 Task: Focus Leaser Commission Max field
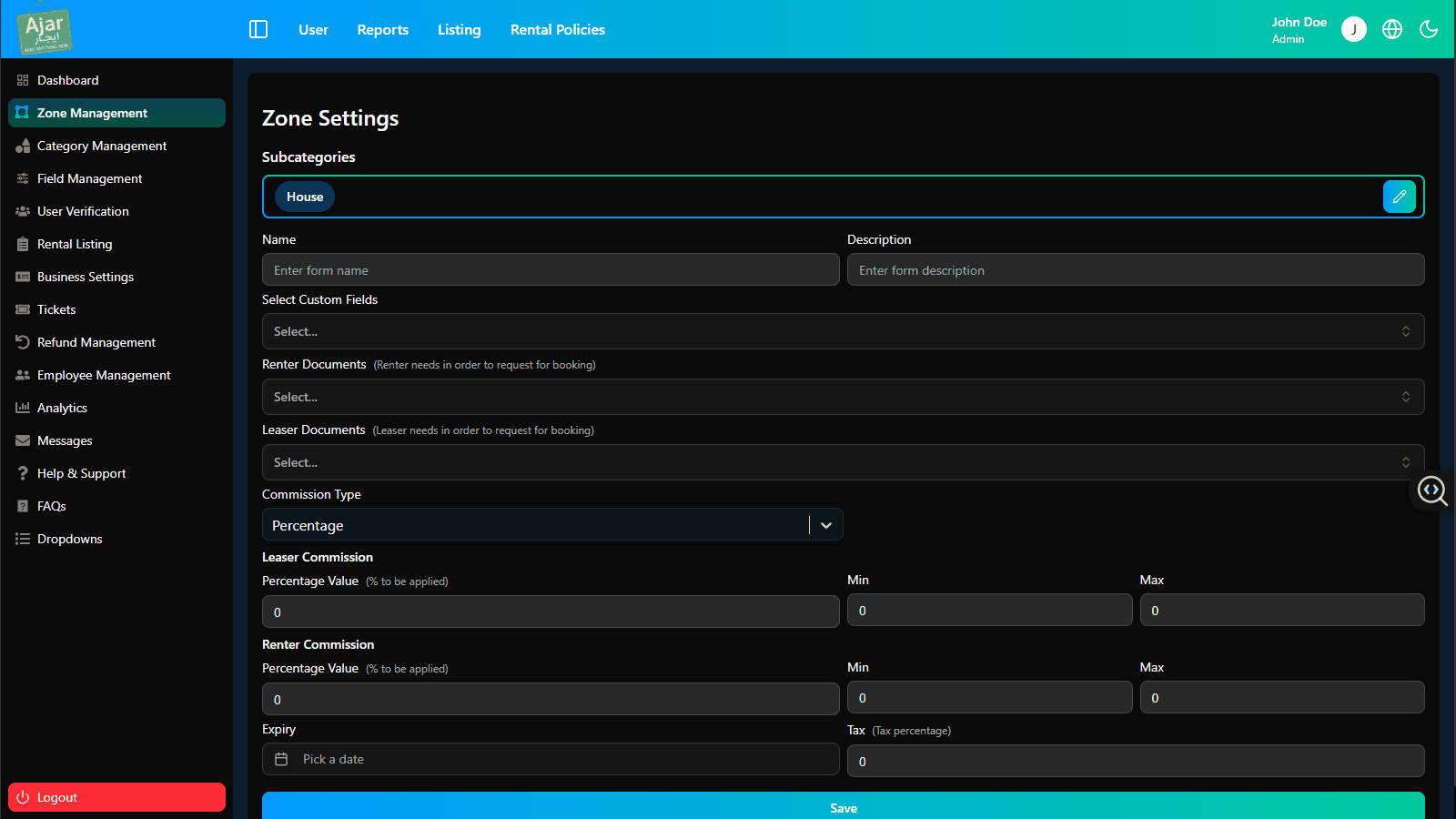[x=1282, y=610]
